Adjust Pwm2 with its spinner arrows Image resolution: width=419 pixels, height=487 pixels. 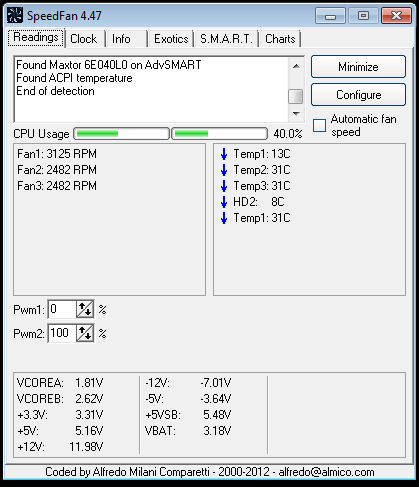(85, 333)
